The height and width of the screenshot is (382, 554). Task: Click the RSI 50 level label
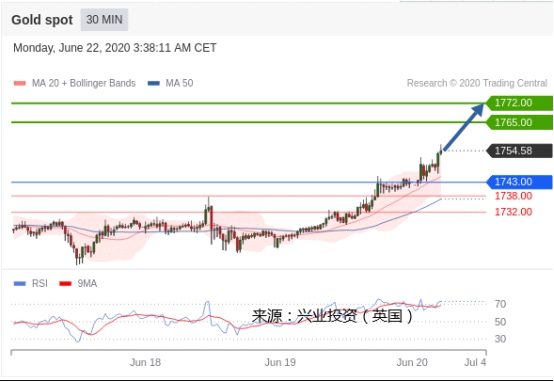pyautogui.click(x=500, y=322)
